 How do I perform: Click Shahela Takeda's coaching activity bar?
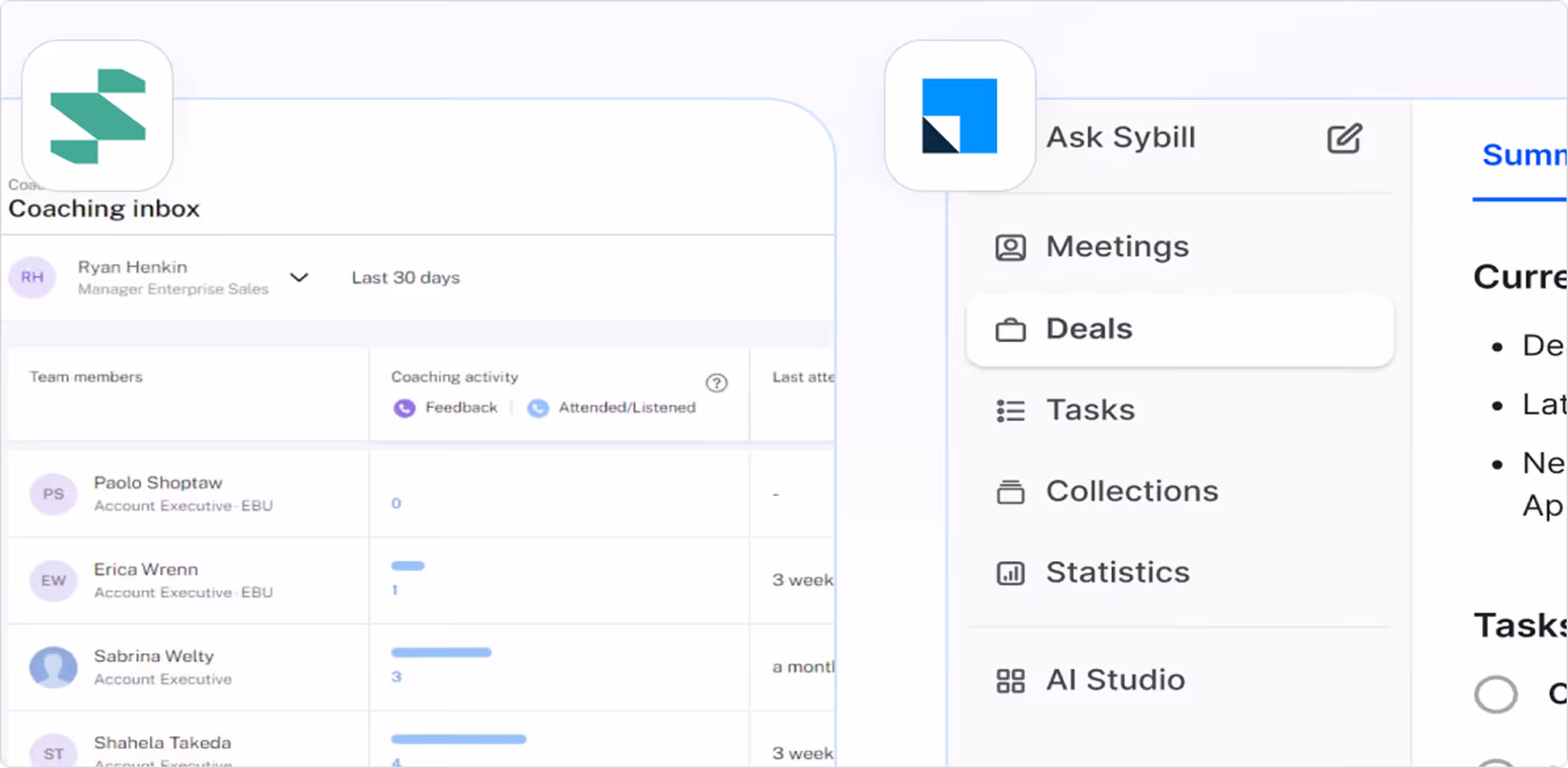[459, 739]
